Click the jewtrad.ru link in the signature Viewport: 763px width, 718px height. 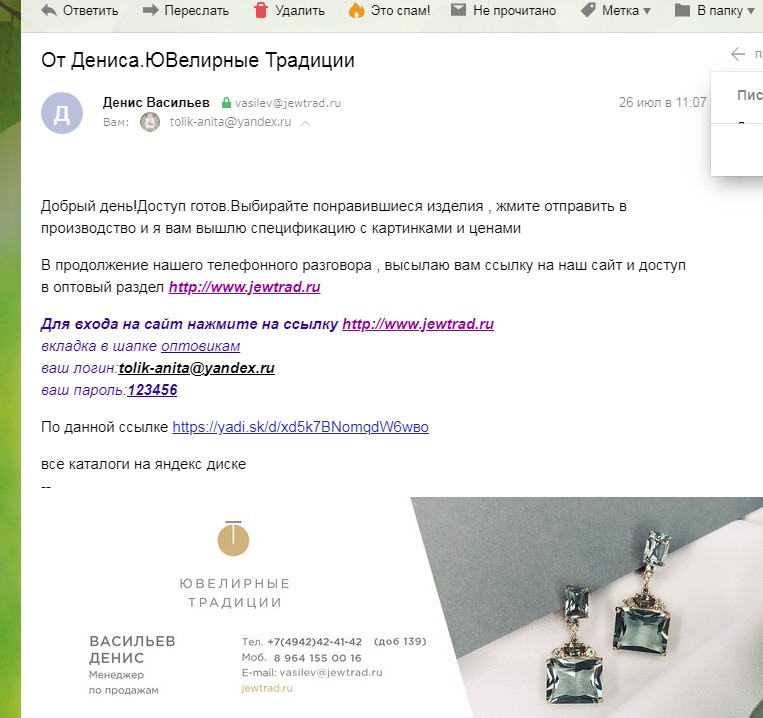267,688
